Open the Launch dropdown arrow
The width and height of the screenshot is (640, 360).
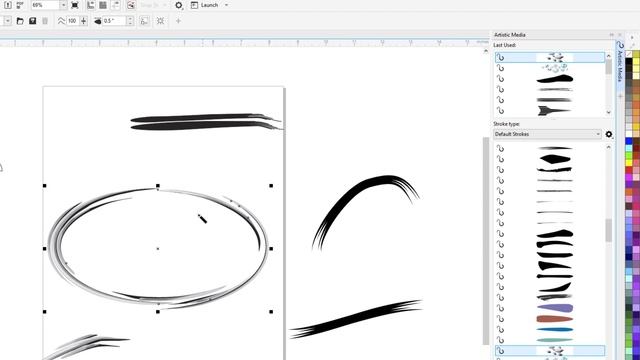tap(227, 5)
